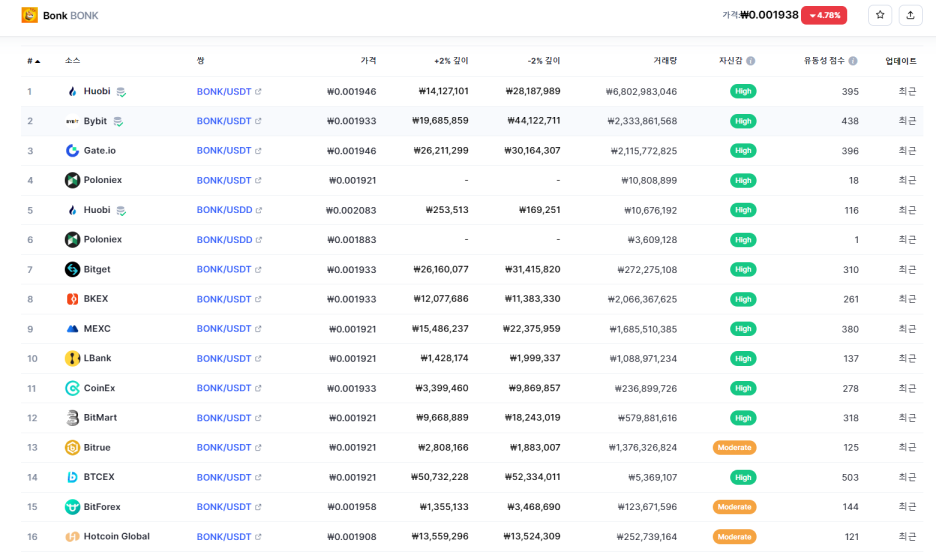Open Bybit BONK/USDT pair link
The image size is (936, 552).
point(224,121)
